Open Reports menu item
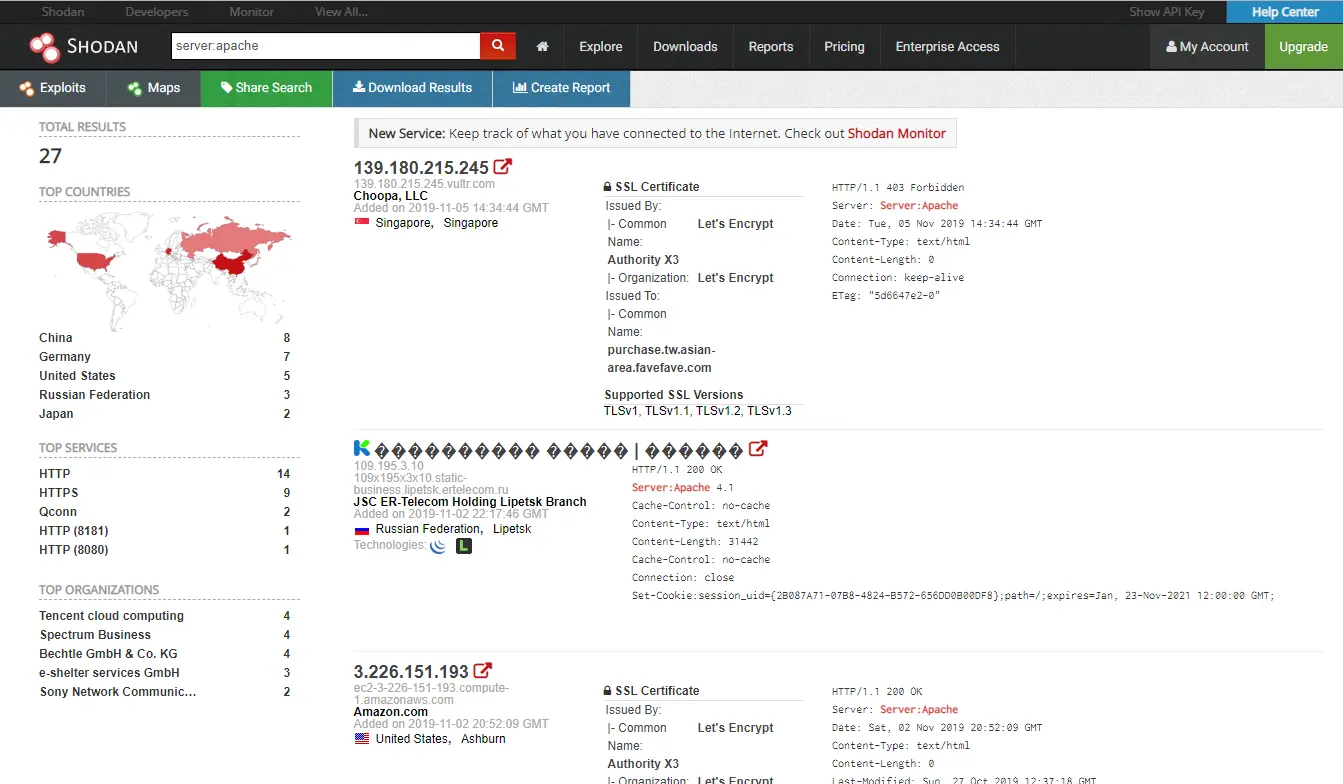The width and height of the screenshot is (1343, 784). pyautogui.click(x=771, y=47)
